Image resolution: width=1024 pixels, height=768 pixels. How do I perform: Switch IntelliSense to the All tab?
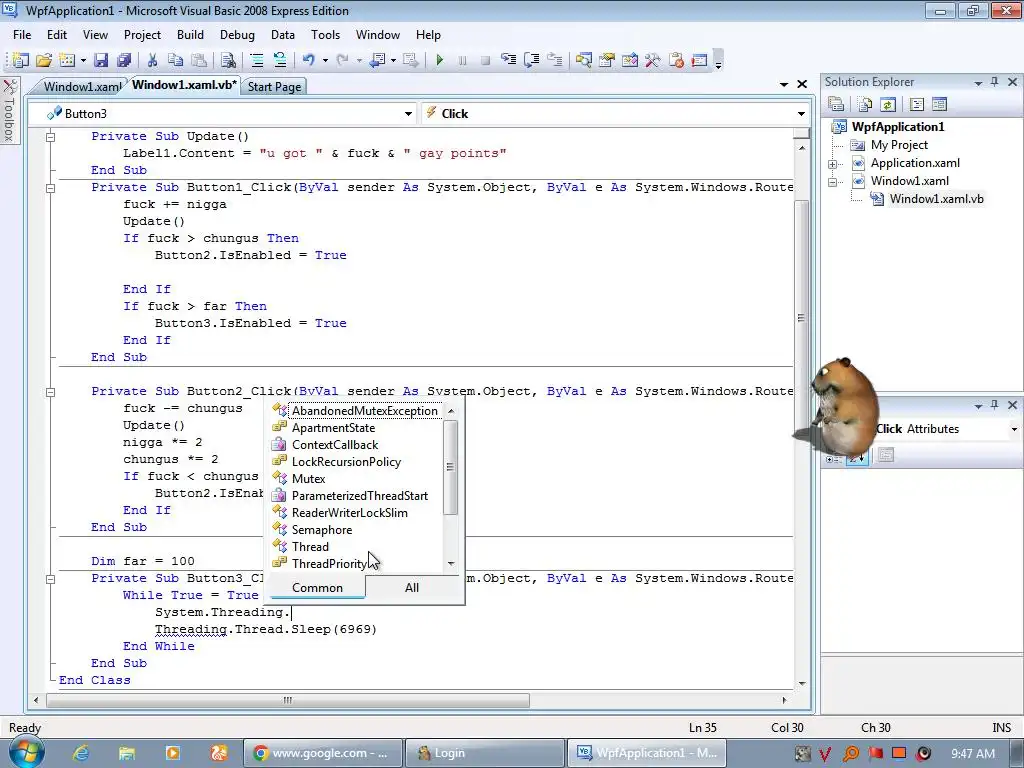(x=412, y=588)
